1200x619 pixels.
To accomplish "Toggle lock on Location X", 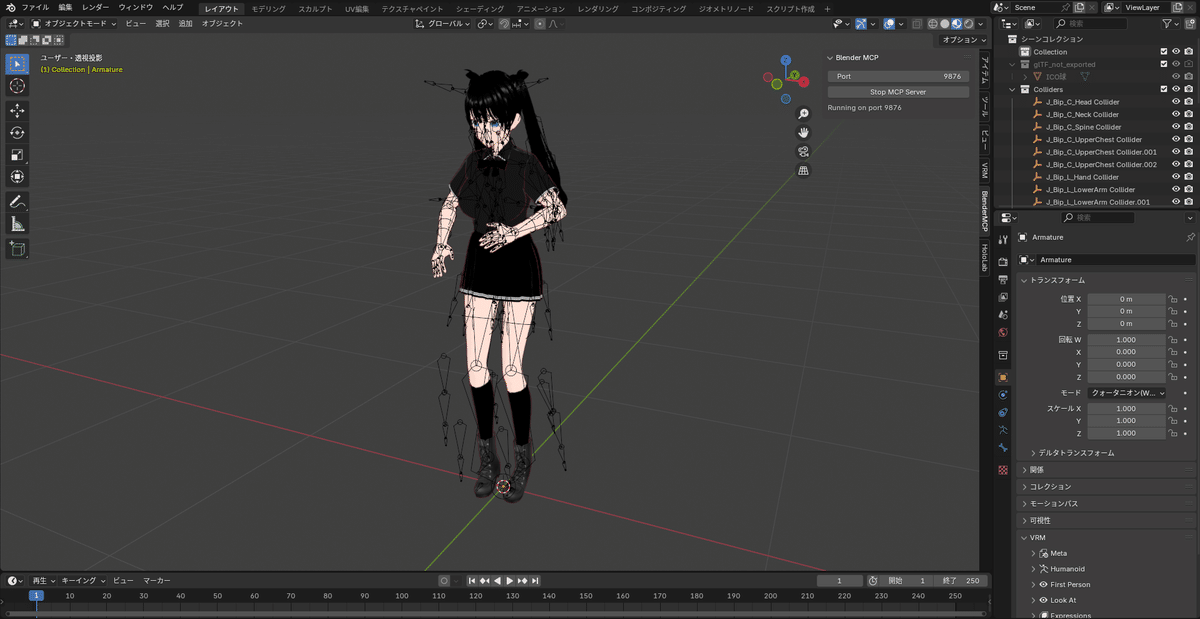I will tap(1173, 299).
